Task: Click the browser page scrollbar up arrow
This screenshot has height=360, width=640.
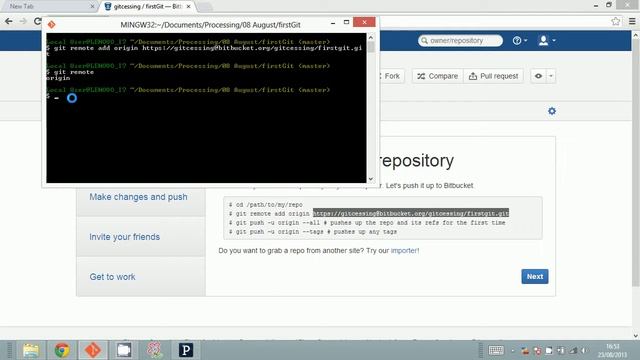Action: coord(636,36)
